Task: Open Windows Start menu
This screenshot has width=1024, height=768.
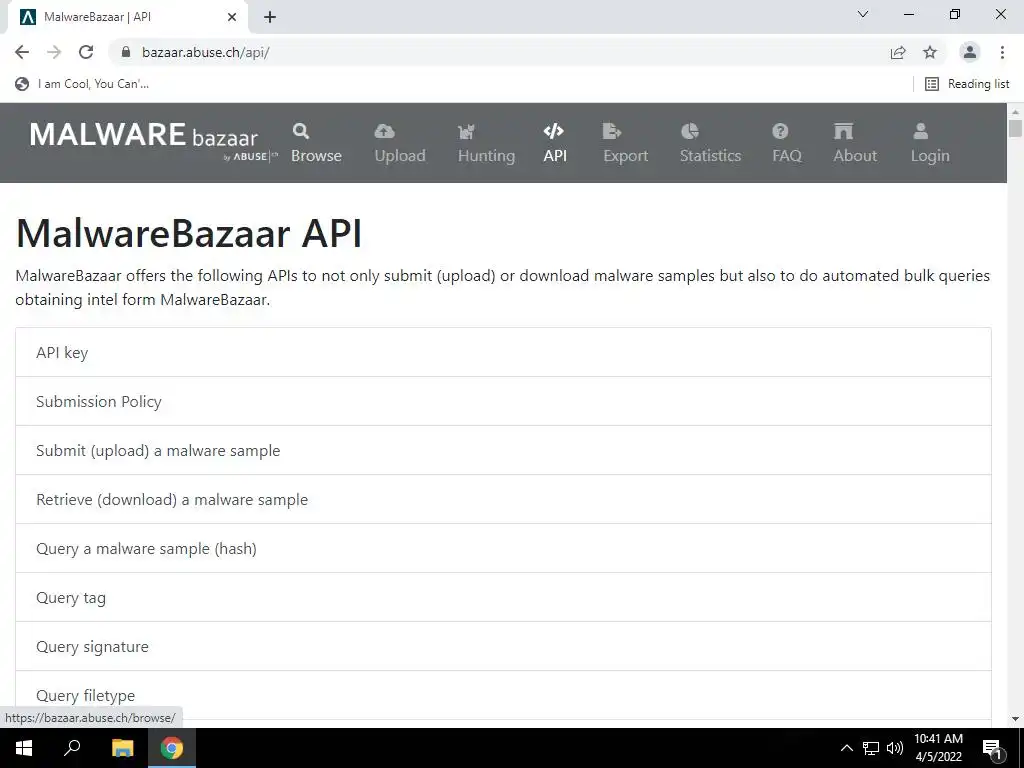Action: pos(24,748)
